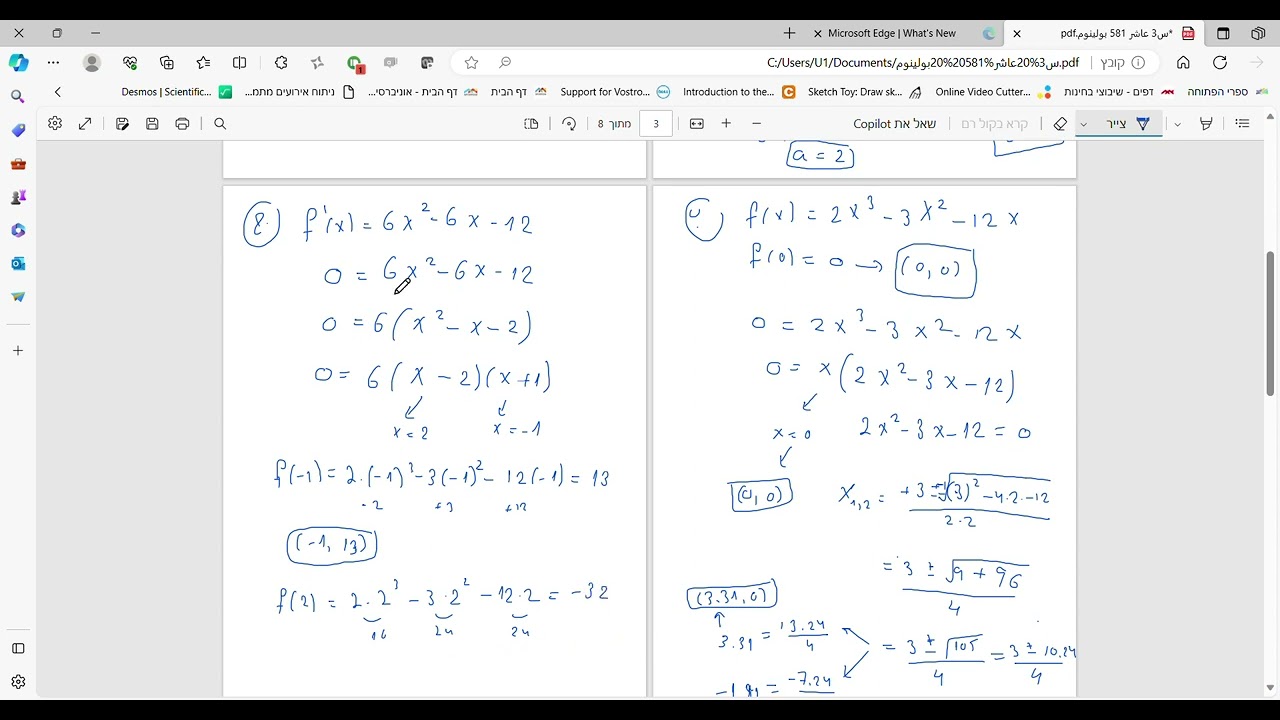Toggle fit to width view
Image resolution: width=1280 pixels, height=720 pixels.
pyautogui.click(x=697, y=124)
